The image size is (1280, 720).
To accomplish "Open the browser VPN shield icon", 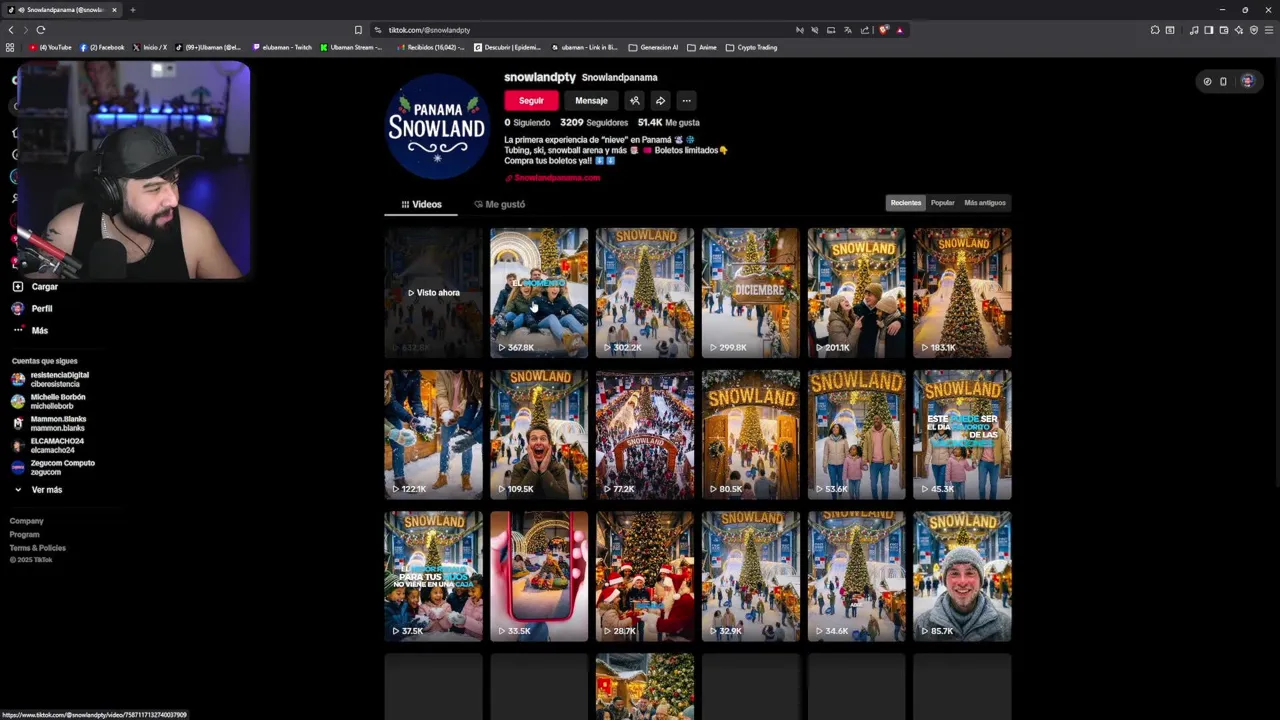I will (x=1254, y=30).
